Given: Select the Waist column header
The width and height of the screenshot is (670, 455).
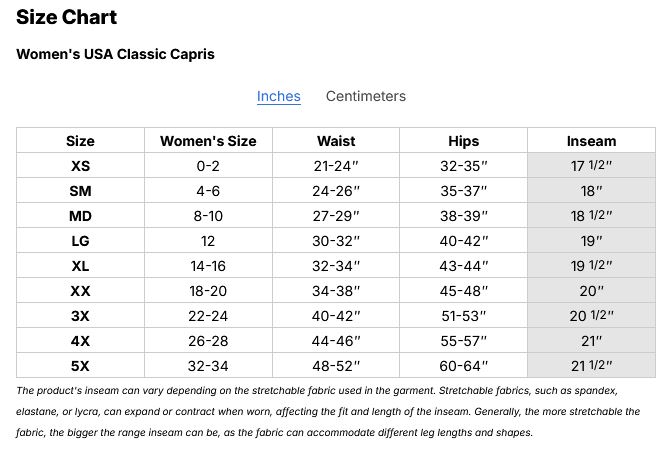Looking at the screenshot, I should point(336,141).
